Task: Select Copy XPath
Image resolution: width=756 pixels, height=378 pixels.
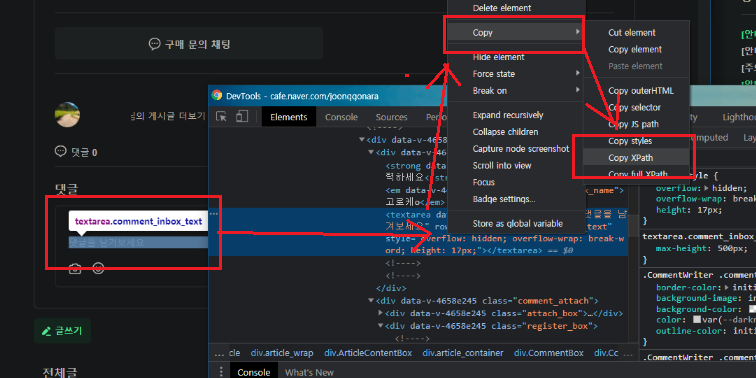Action: coord(636,158)
